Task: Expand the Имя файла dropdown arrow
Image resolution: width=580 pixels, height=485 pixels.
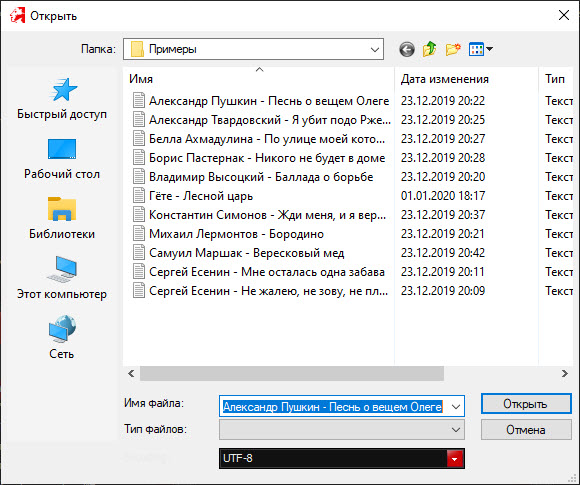Action: point(456,407)
